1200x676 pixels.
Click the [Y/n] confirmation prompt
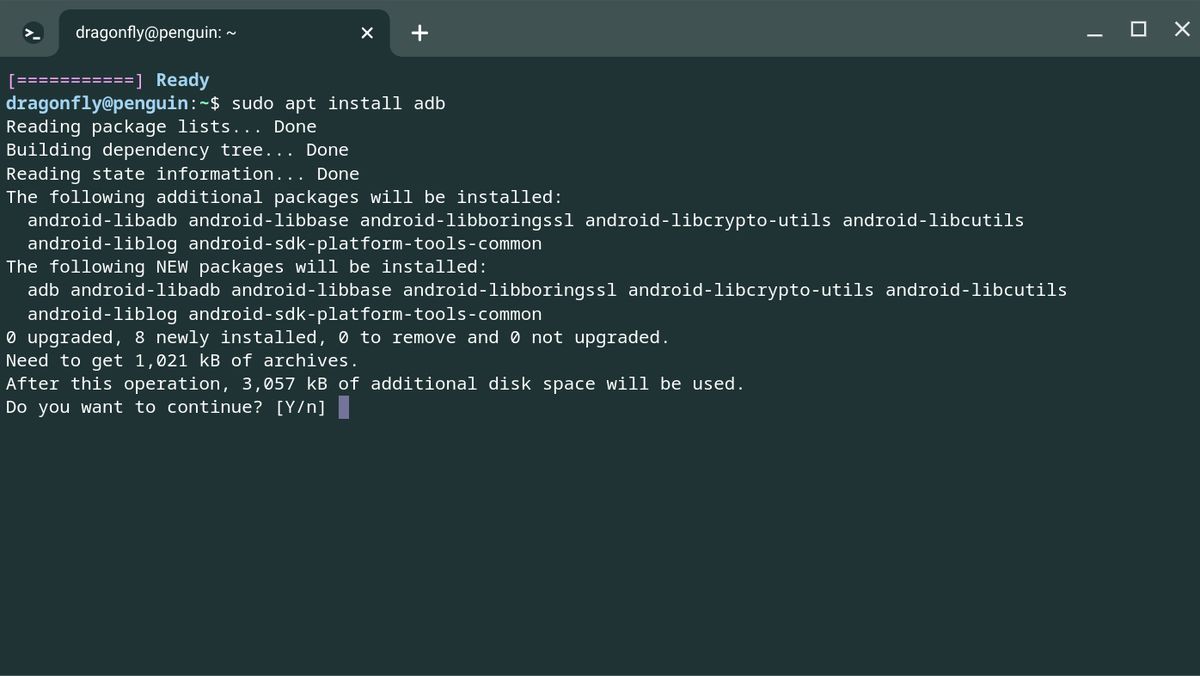coord(301,407)
